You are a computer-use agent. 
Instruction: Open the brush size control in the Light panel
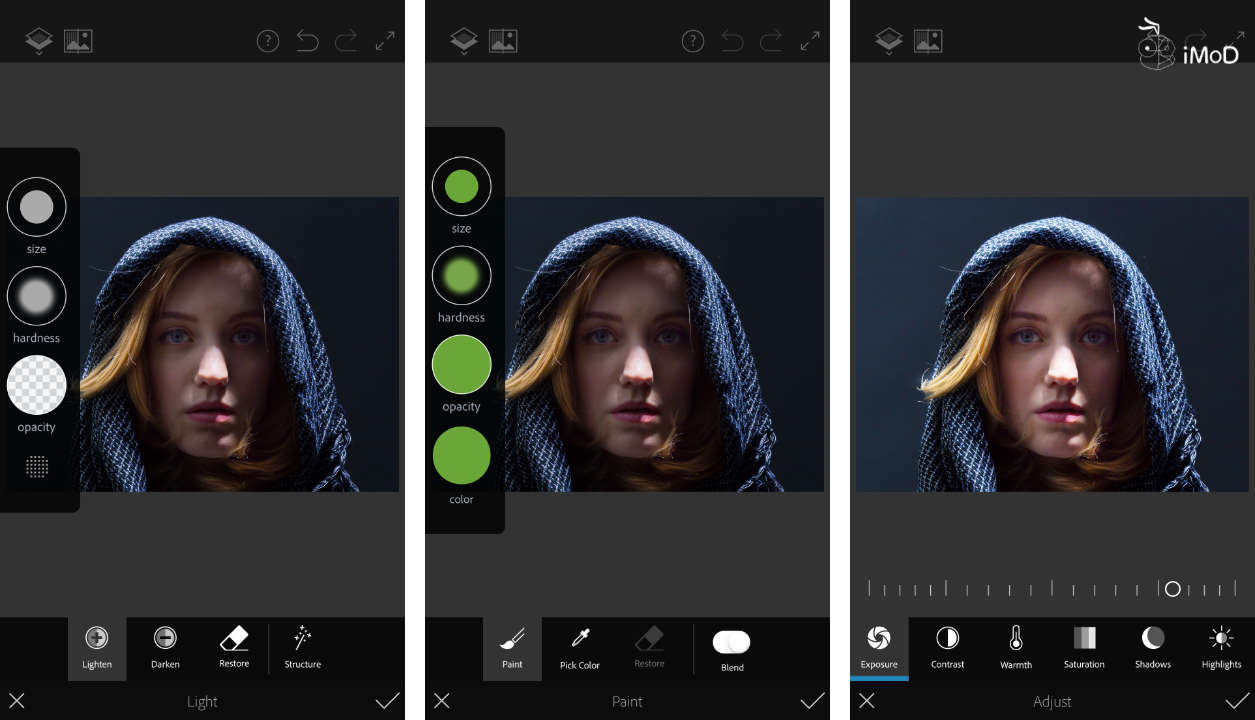[36, 207]
